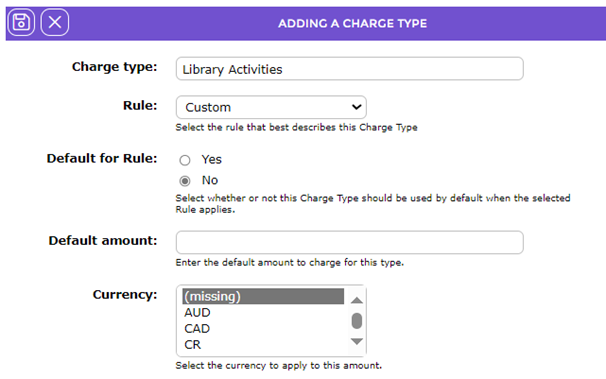Open the Rule dropdown showing Custom
The image size is (606, 379).
[x=271, y=107]
